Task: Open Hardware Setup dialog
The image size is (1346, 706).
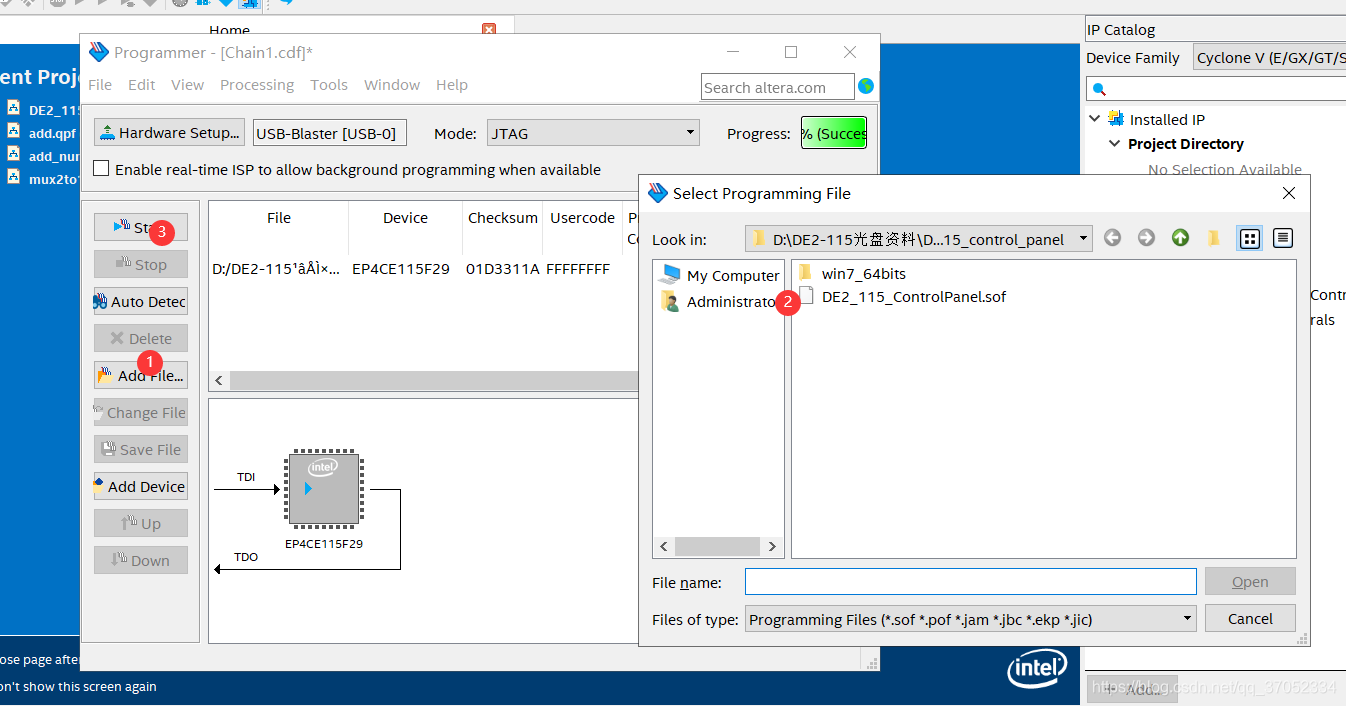Action: (x=169, y=132)
